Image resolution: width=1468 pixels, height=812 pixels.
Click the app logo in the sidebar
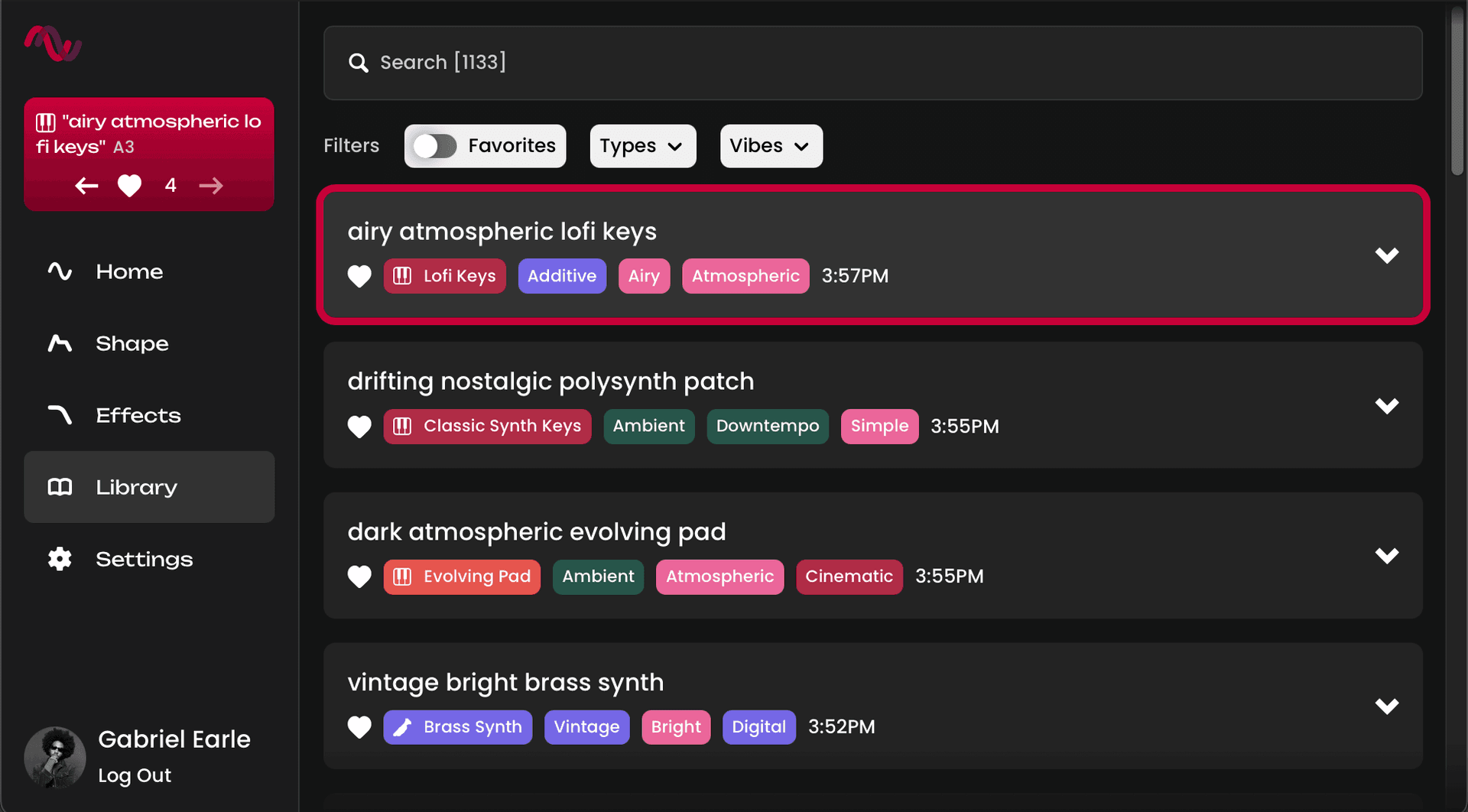(52, 44)
